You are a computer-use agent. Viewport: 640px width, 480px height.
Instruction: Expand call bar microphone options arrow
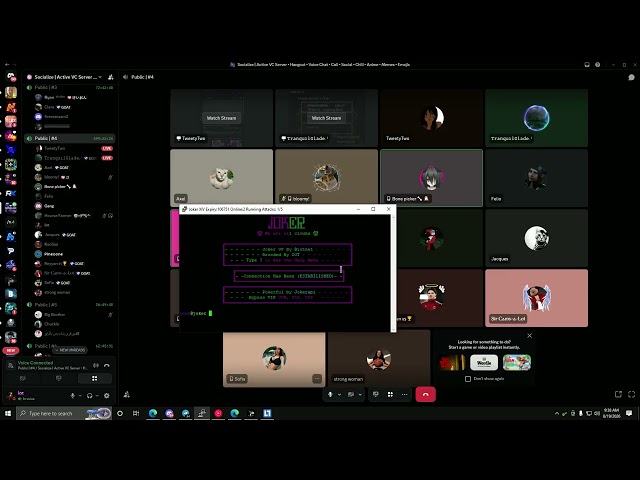tap(339, 394)
